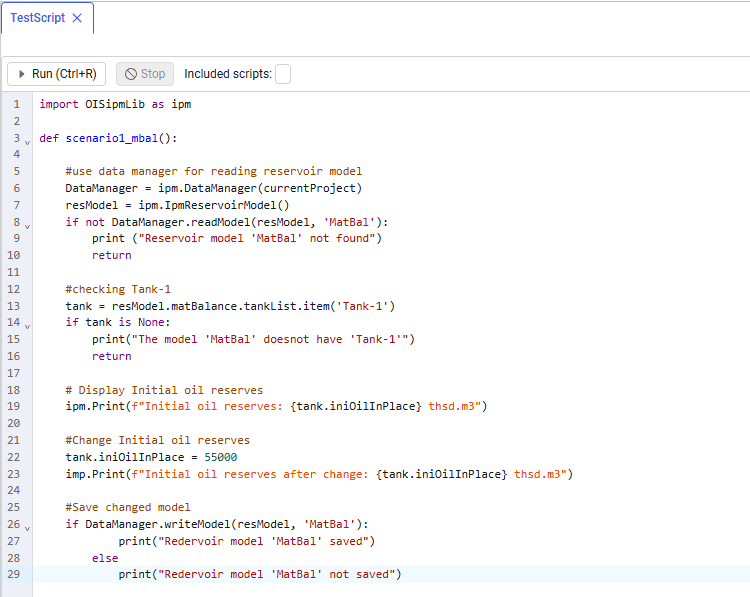The height and width of the screenshot is (597, 750).
Task: Click the function name scenario1_mbal
Action: (111, 138)
